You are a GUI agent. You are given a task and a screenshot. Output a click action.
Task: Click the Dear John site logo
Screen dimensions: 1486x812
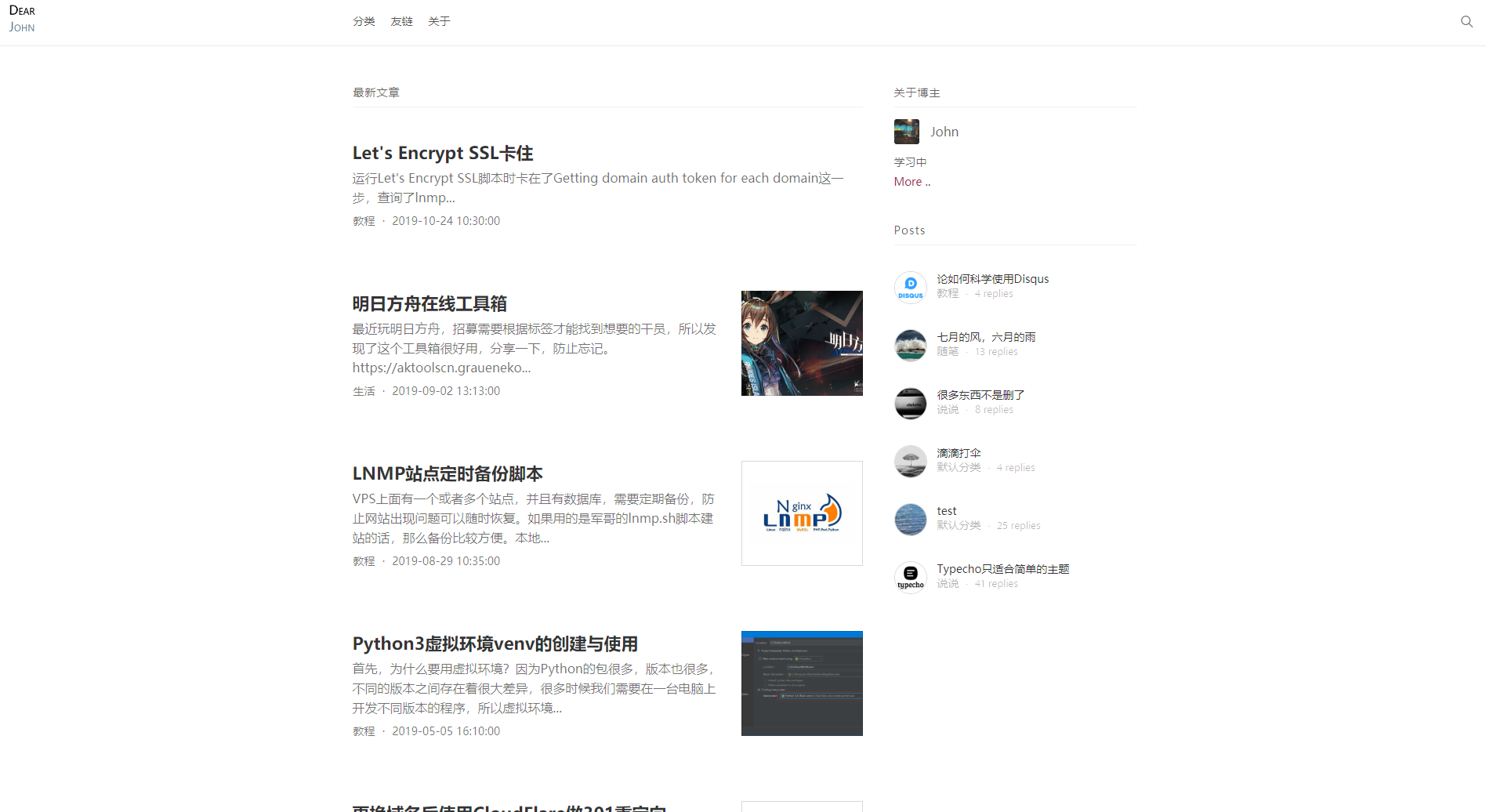pyautogui.click(x=22, y=19)
